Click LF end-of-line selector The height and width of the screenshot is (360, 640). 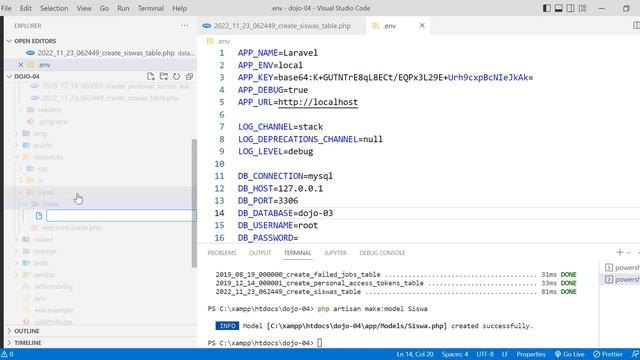tap(504, 354)
